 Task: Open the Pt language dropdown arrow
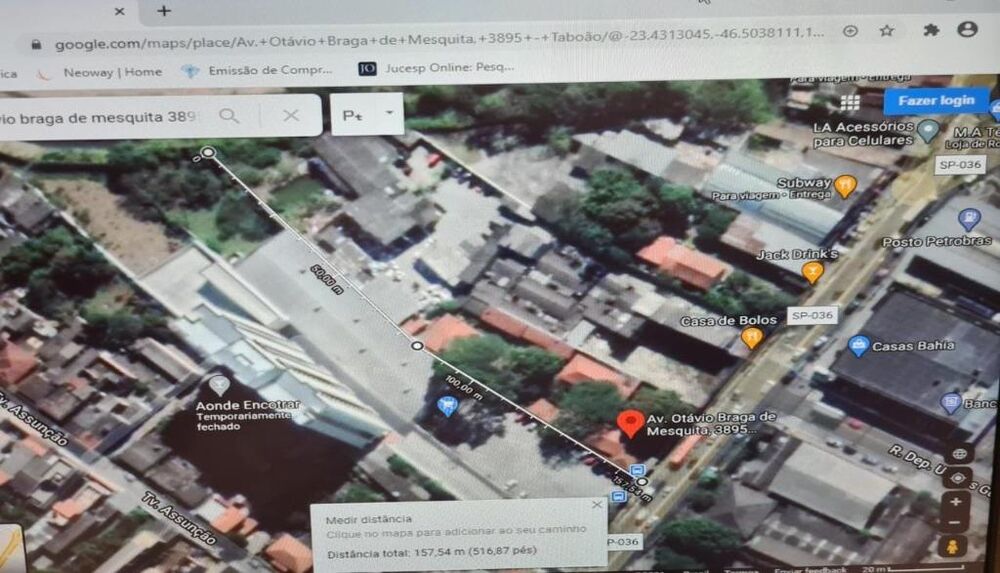click(x=389, y=114)
